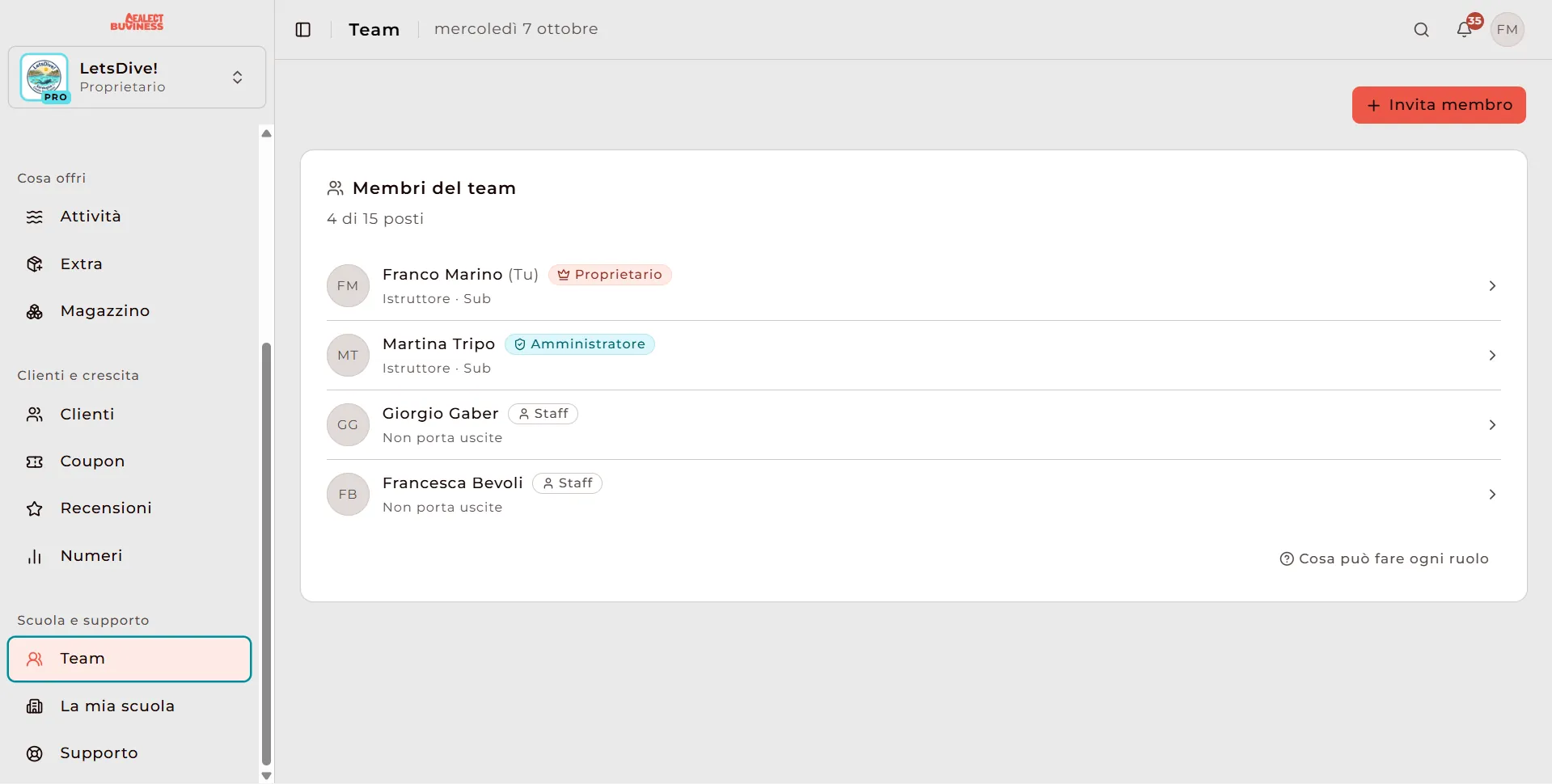Toggle the sidebar panel icon
Screen dimensions: 1552x784
point(303,30)
